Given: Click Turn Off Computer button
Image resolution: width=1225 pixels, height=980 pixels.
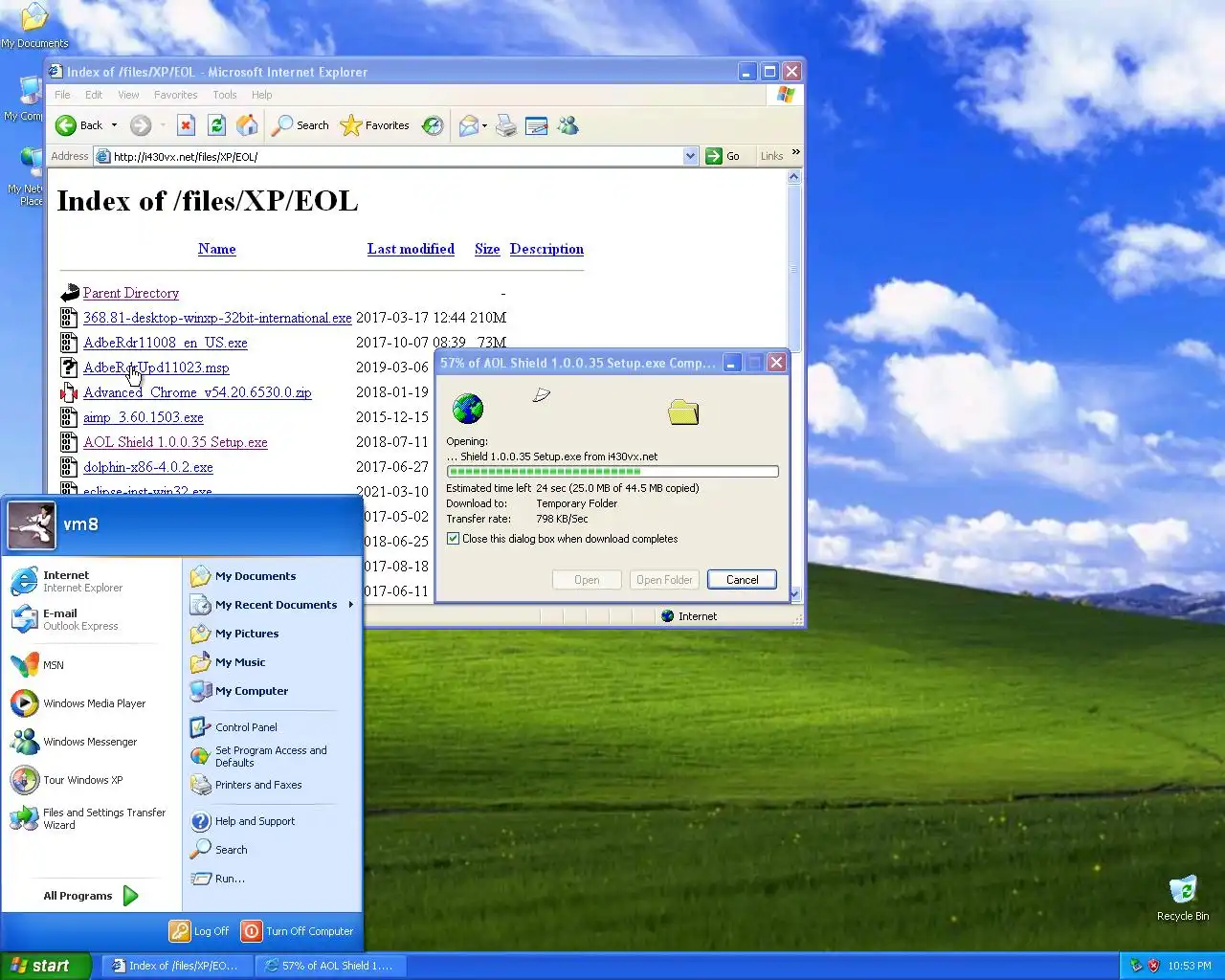Looking at the screenshot, I should 298,931.
